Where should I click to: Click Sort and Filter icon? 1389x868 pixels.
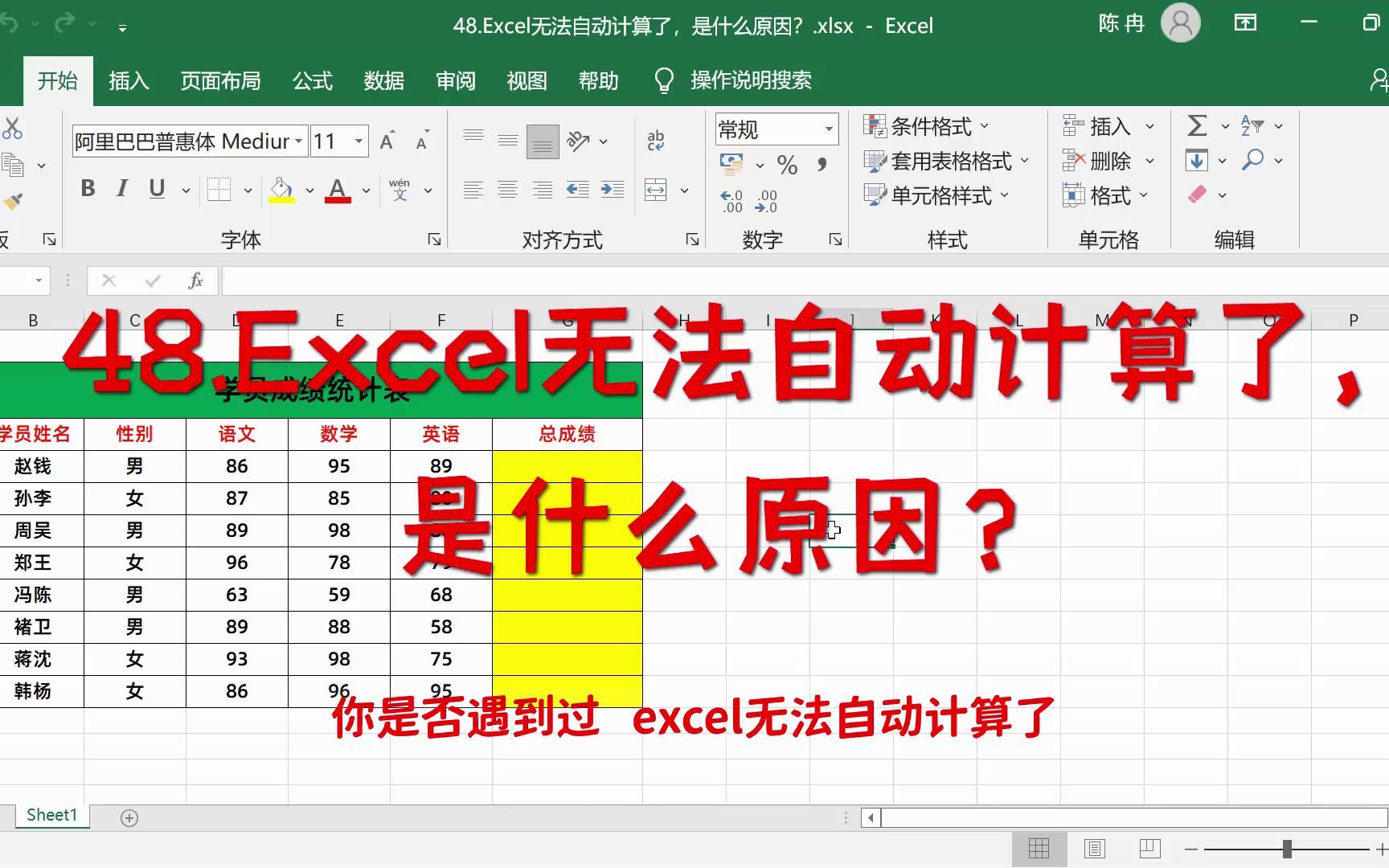(x=1252, y=125)
